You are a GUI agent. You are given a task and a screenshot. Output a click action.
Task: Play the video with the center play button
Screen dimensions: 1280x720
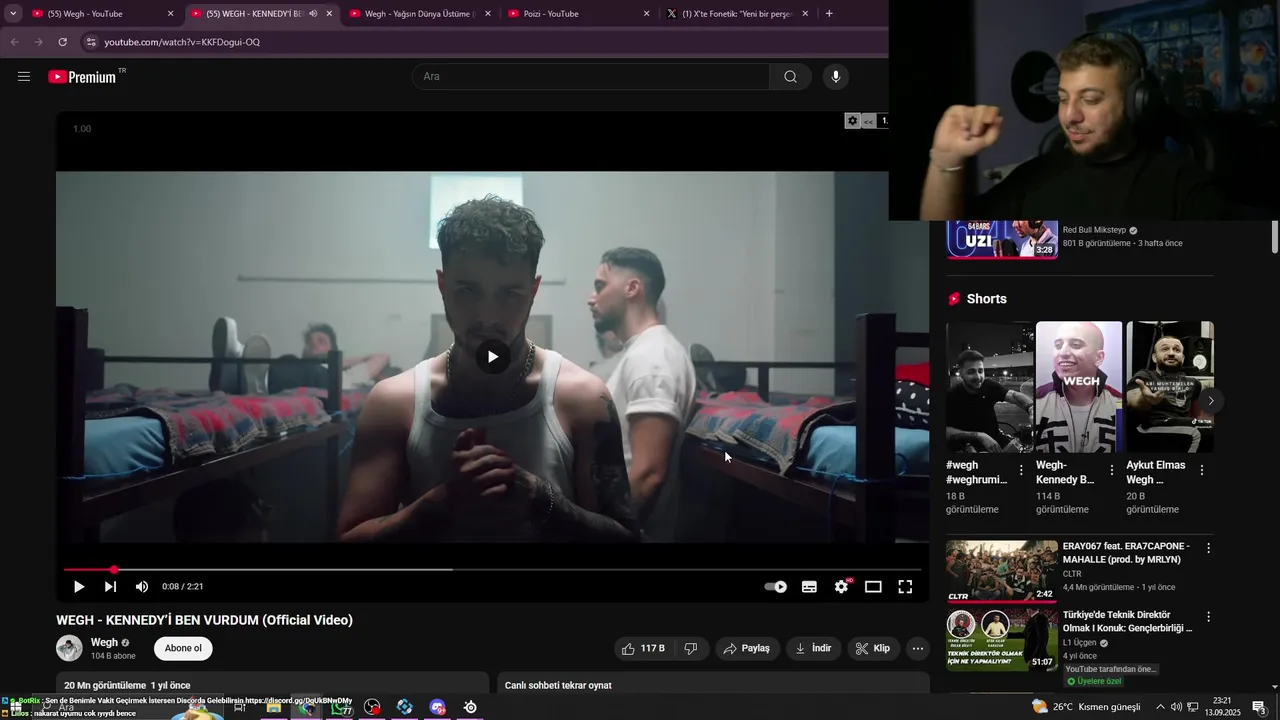coord(492,357)
